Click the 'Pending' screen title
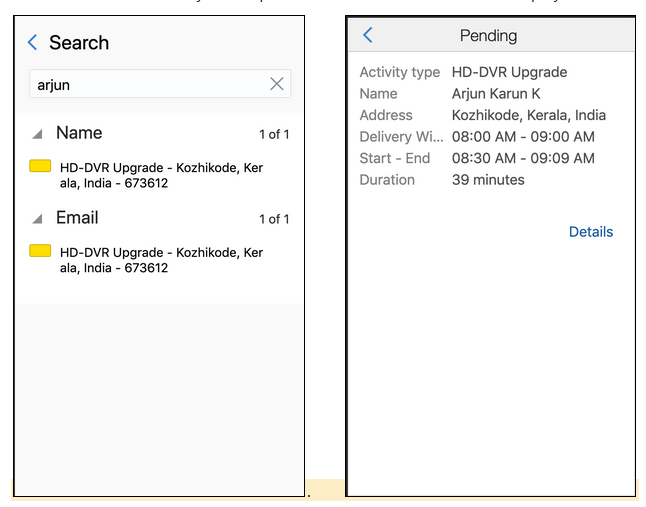This screenshot has height=507, width=646. point(488,36)
